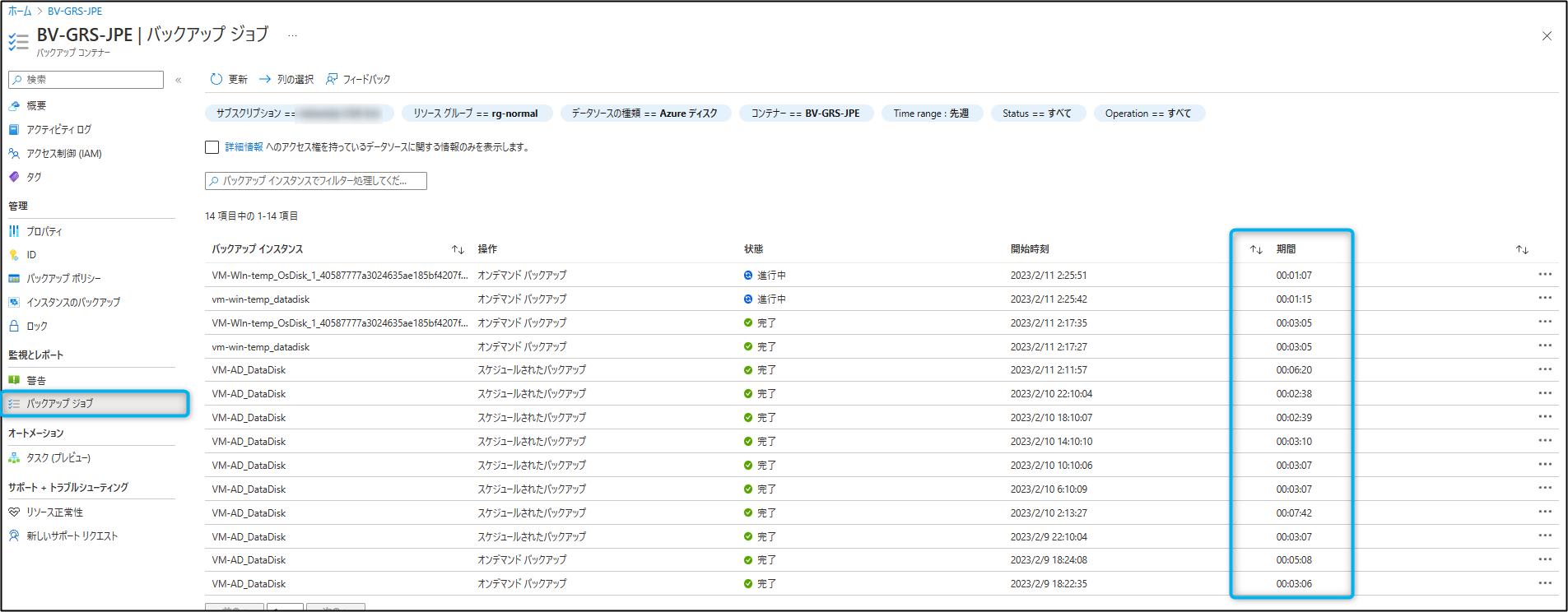Open アクセス制御 (IAM) in sidebar

[x=63, y=153]
